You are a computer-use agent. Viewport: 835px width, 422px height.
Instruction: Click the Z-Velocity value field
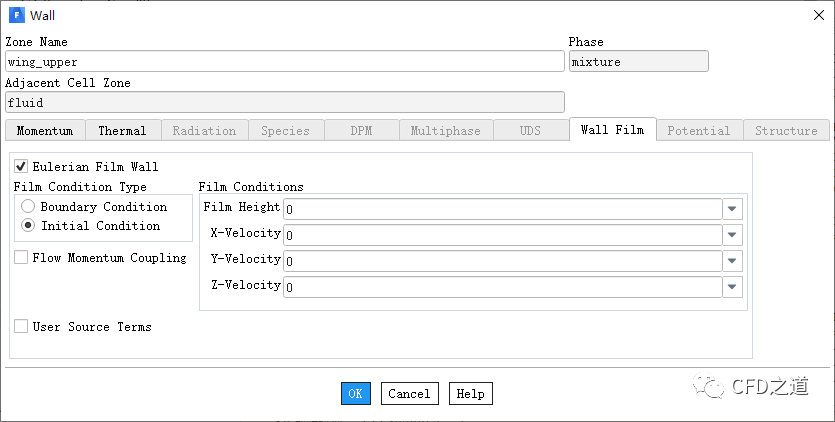(502, 287)
